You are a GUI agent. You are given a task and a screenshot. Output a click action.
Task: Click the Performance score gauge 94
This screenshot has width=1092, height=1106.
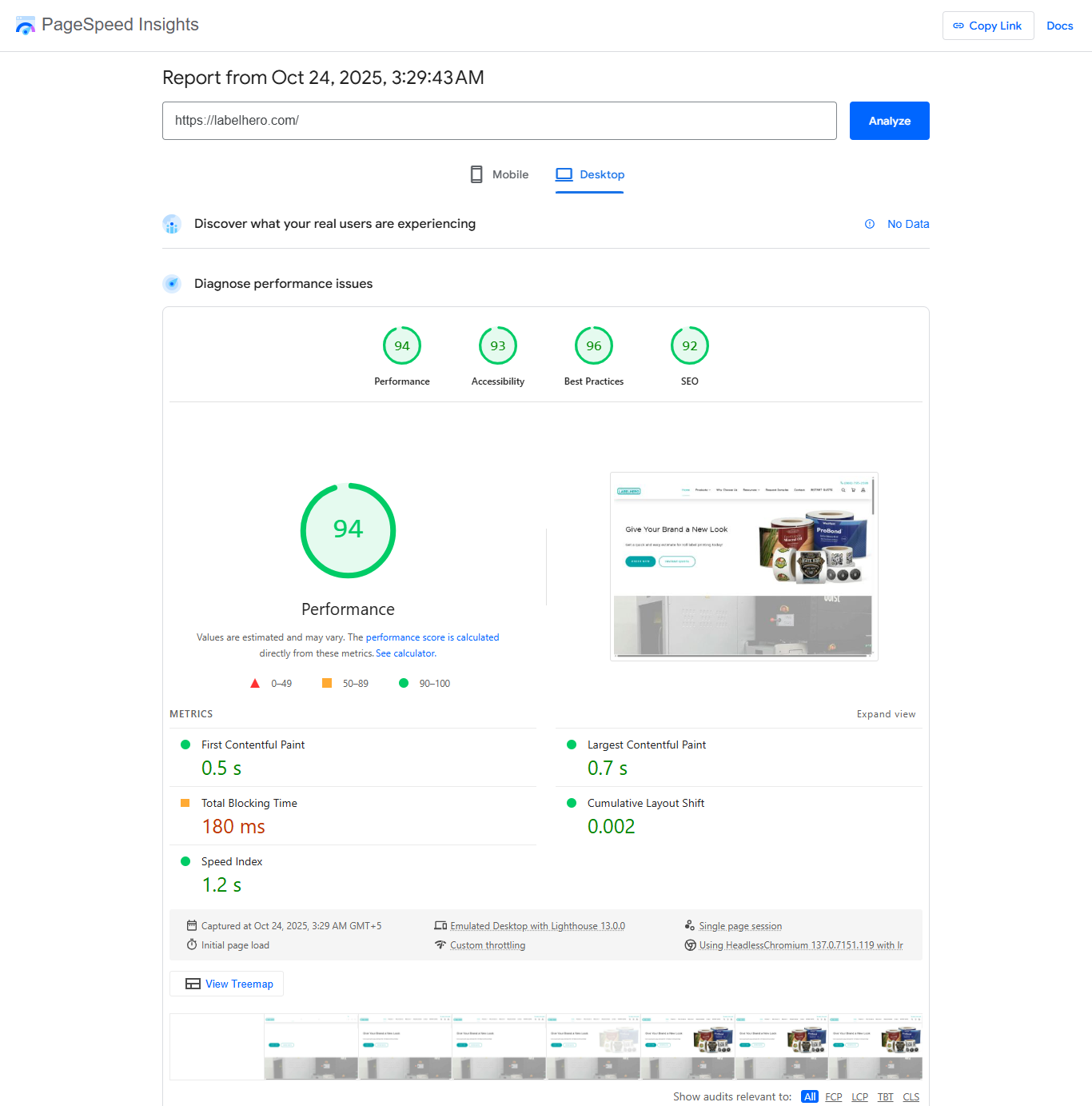coord(402,346)
